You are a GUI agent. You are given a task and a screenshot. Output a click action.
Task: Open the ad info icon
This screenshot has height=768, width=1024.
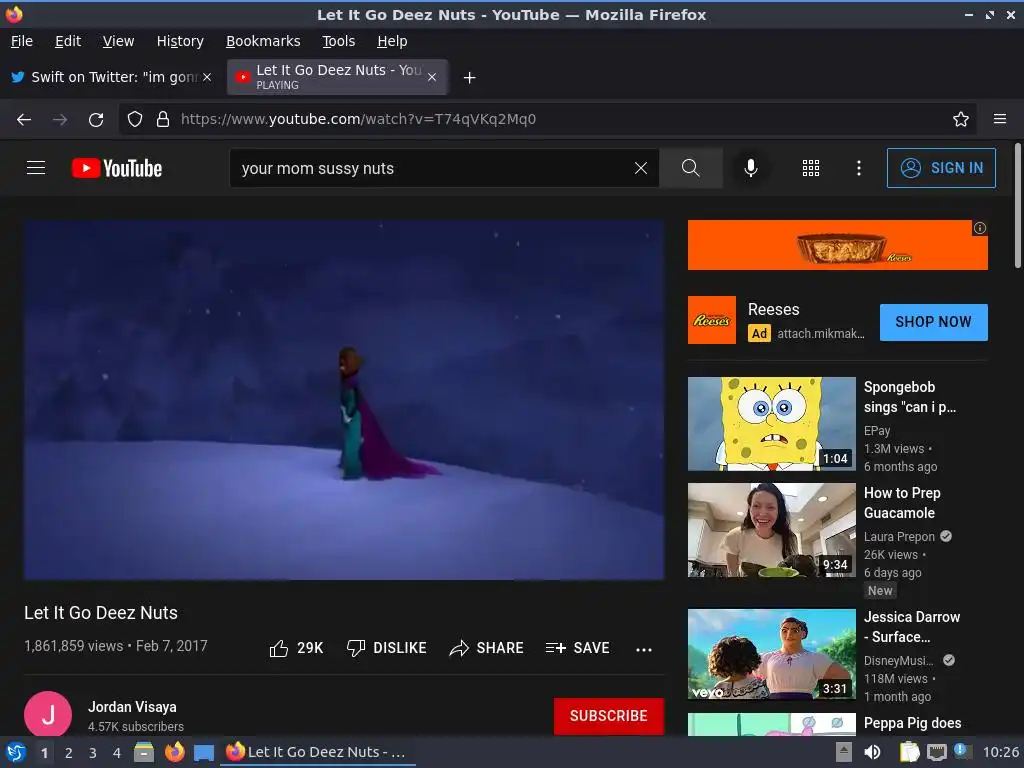[980, 228]
